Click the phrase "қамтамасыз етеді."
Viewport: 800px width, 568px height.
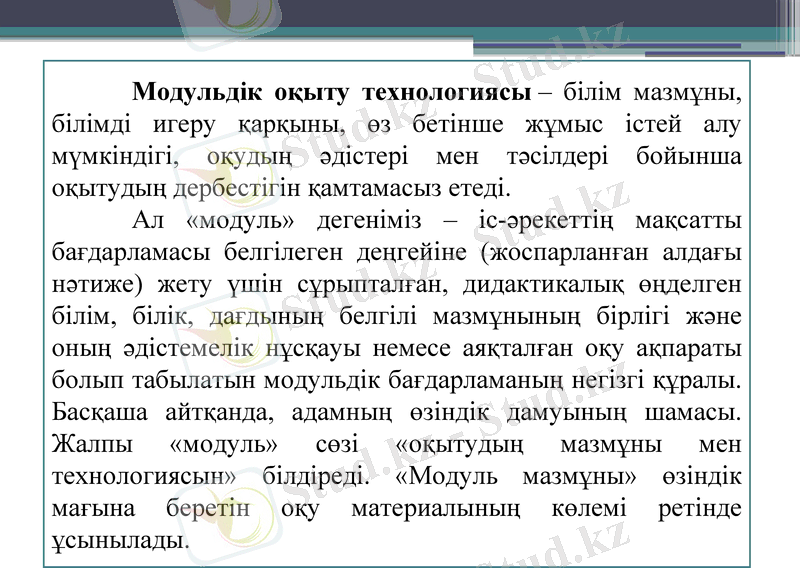[409, 189]
